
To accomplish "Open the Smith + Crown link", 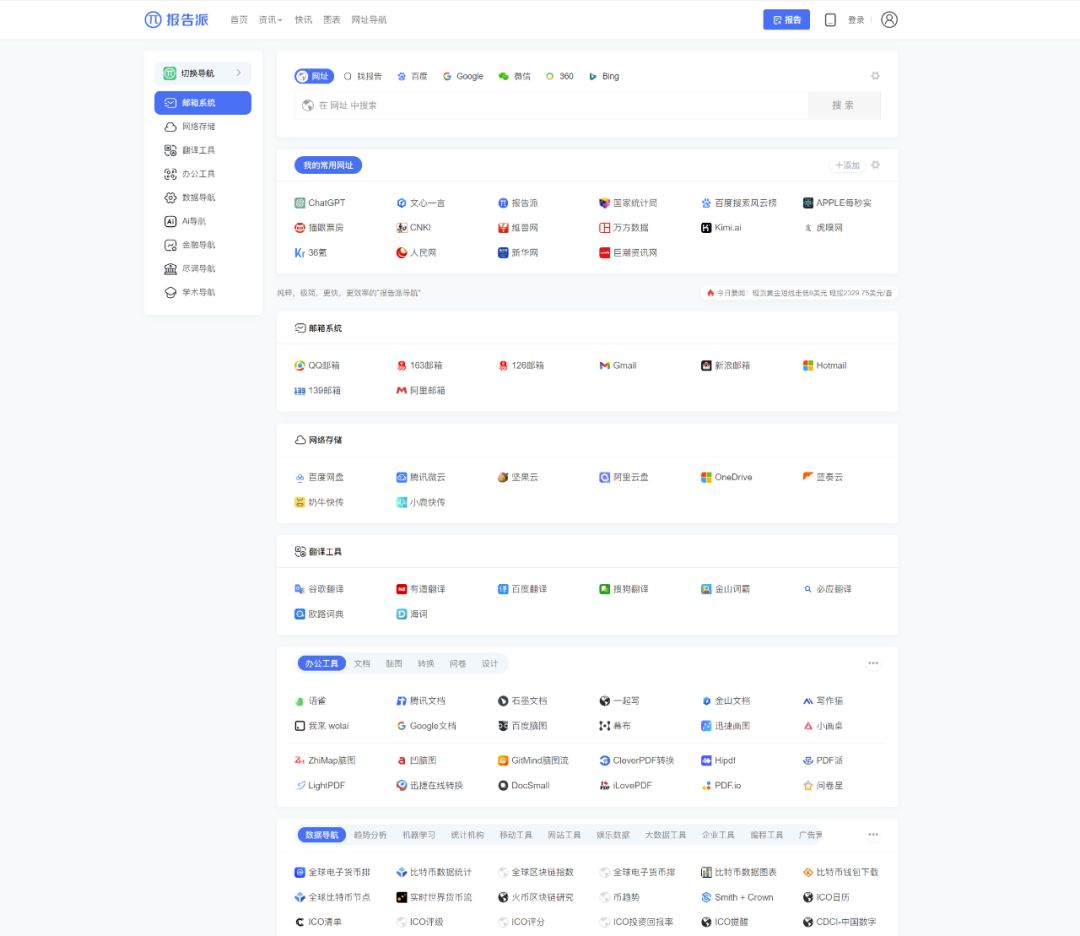I will (737, 897).
